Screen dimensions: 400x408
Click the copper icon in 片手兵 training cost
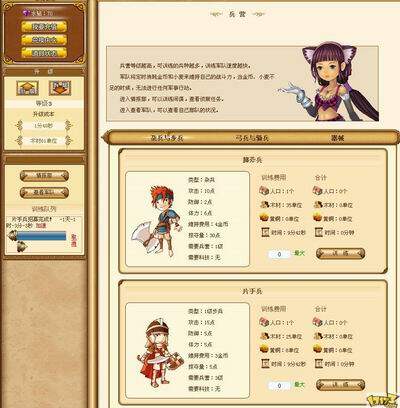pos(264,349)
